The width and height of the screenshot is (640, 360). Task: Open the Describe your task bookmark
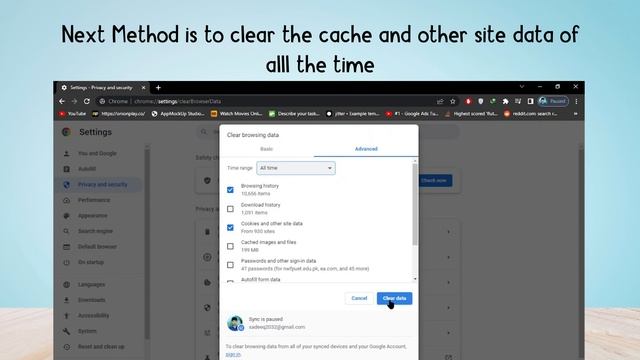coord(295,114)
